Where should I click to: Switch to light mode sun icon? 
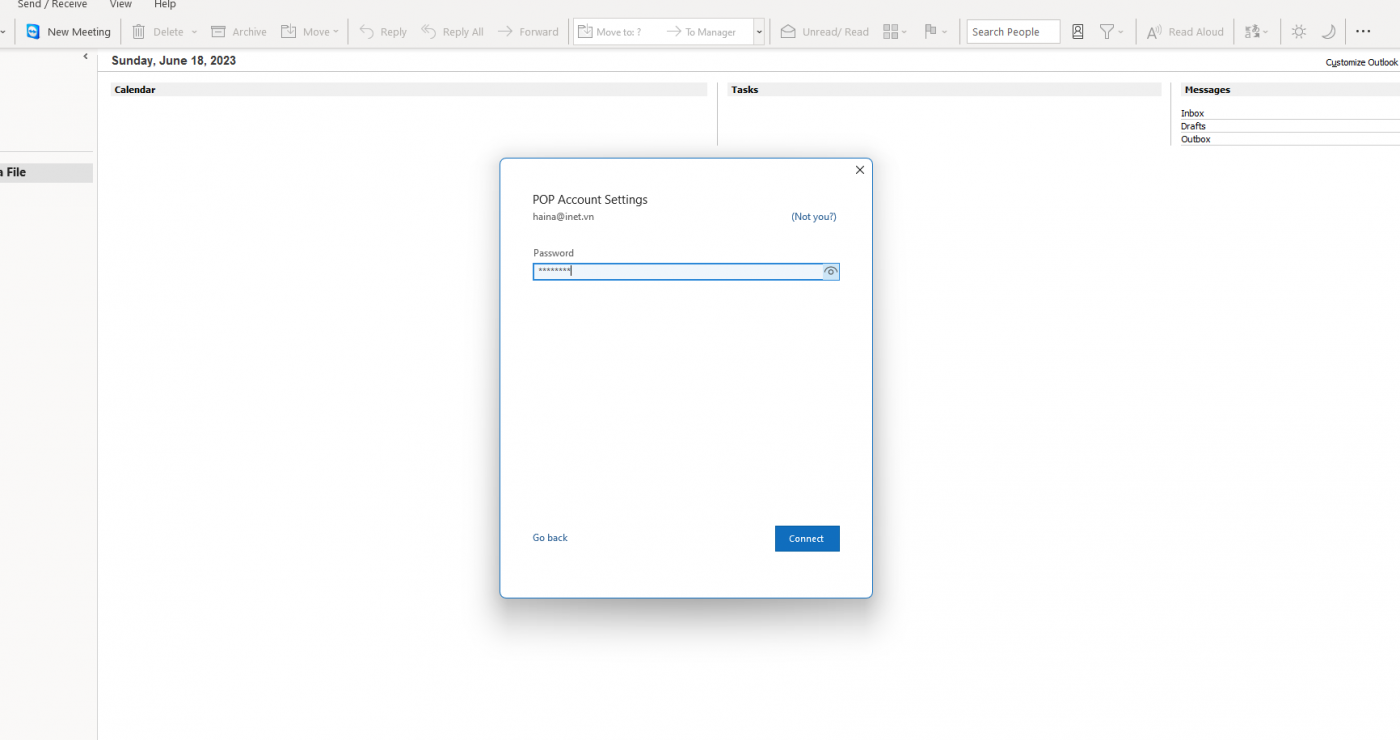tap(1298, 32)
